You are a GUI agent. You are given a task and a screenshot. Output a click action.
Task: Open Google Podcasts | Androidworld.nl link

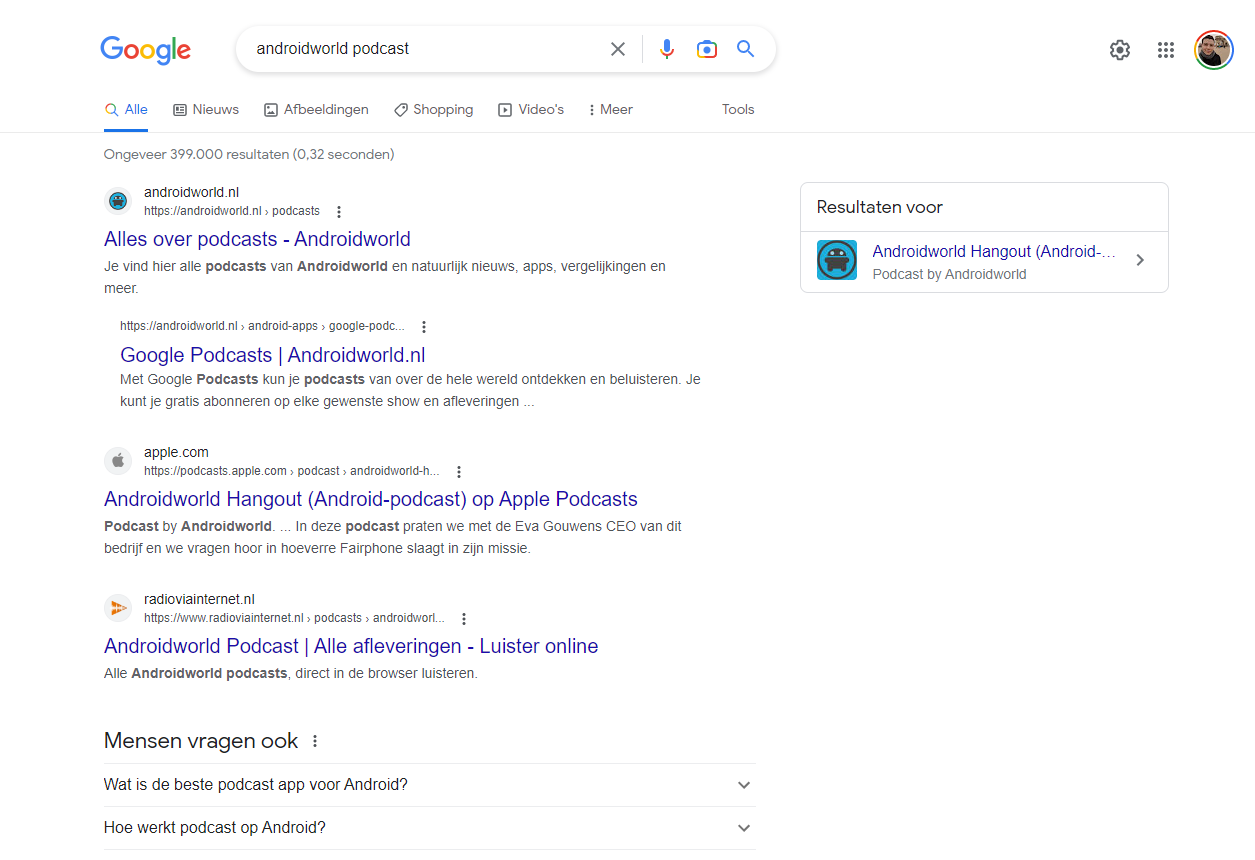click(x=273, y=355)
